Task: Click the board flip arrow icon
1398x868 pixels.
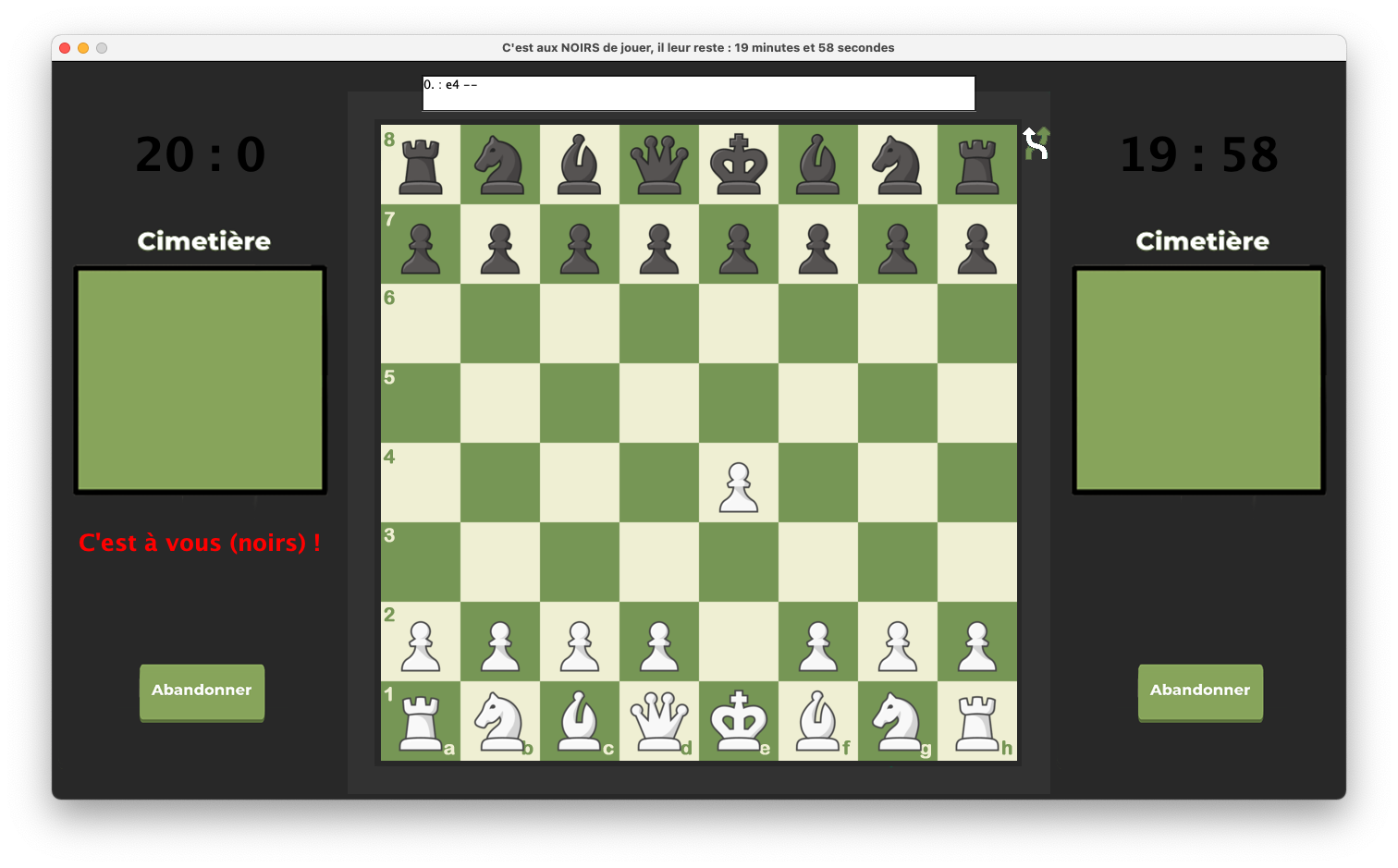Action: pyautogui.click(x=1036, y=143)
